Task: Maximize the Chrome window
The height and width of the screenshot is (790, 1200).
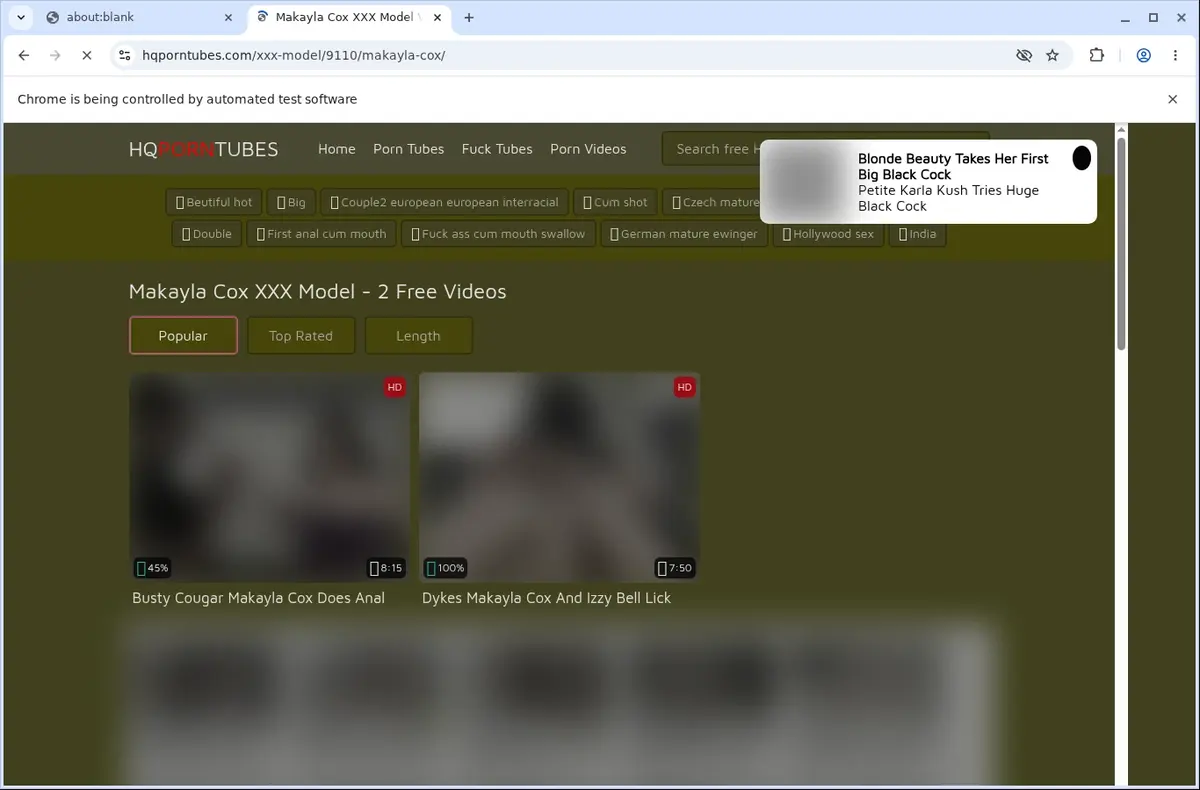Action: [x=1153, y=17]
